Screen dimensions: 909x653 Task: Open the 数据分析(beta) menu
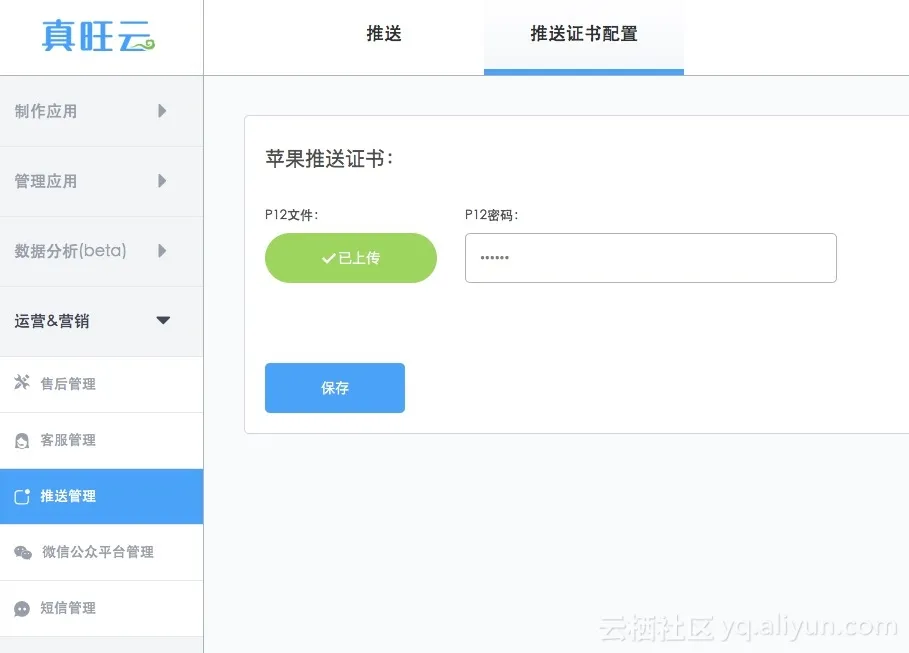coord(101,251)
